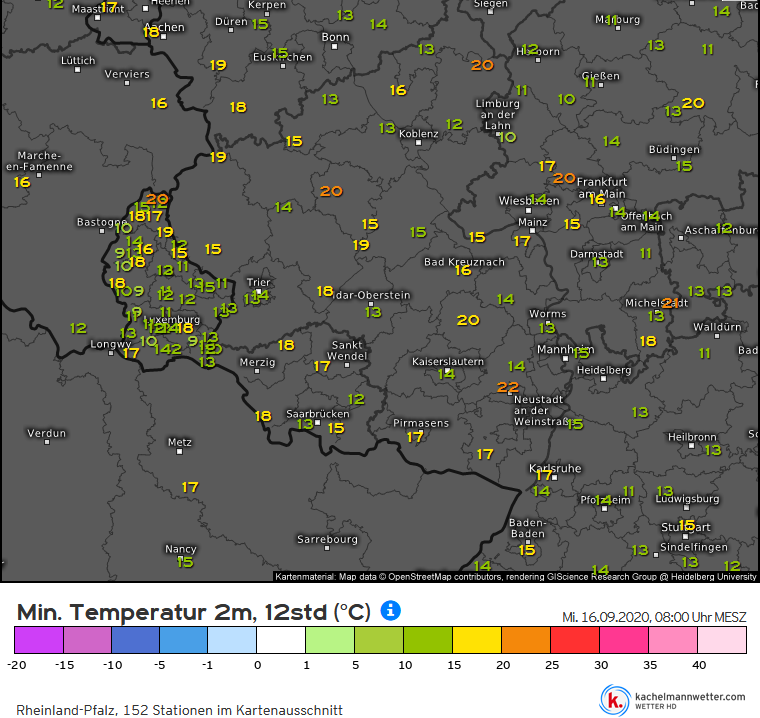Select the Sarrebourg city label
This screenshot has height=718, width=760.
click(327, 540)
